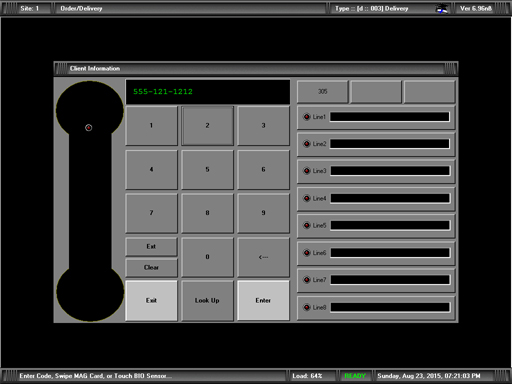Clear the entered phone number
The width and height of the screenshot is (512, 384).
pos(151,268)
